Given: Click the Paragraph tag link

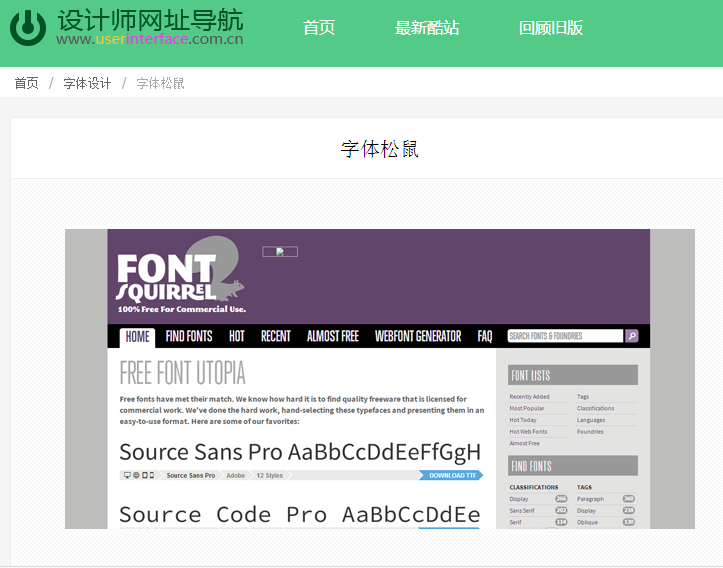Looking at the screenshot, I should click(x=590, y=499).
